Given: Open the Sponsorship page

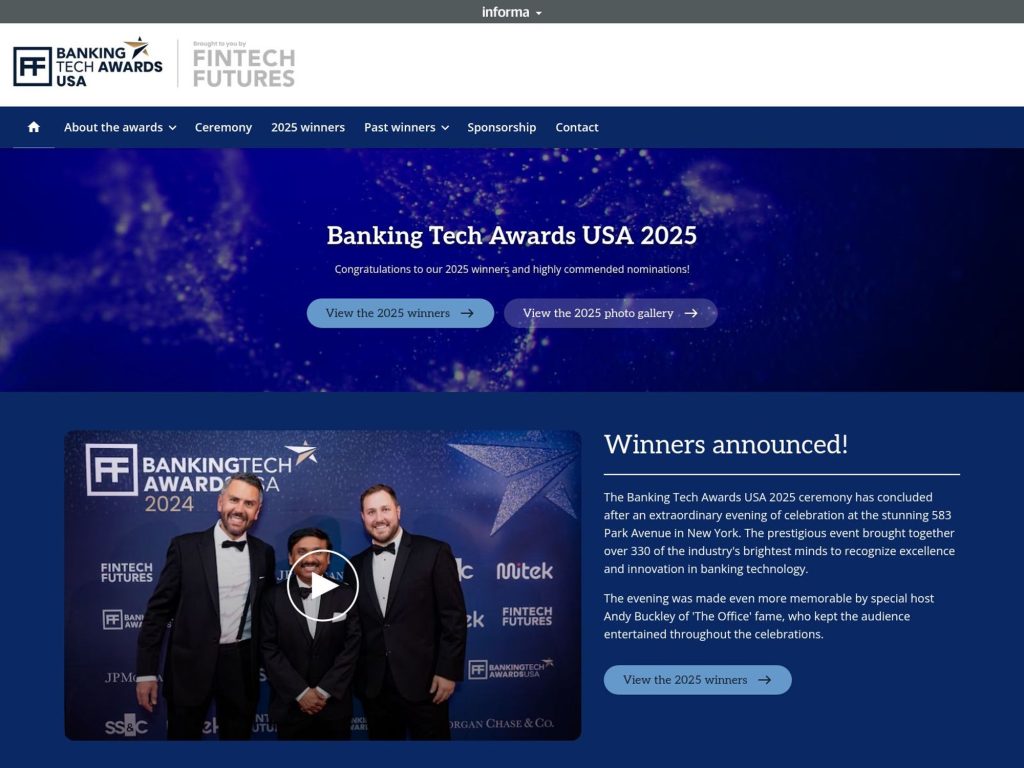Looking at the screenshot, I should (501, 127).
